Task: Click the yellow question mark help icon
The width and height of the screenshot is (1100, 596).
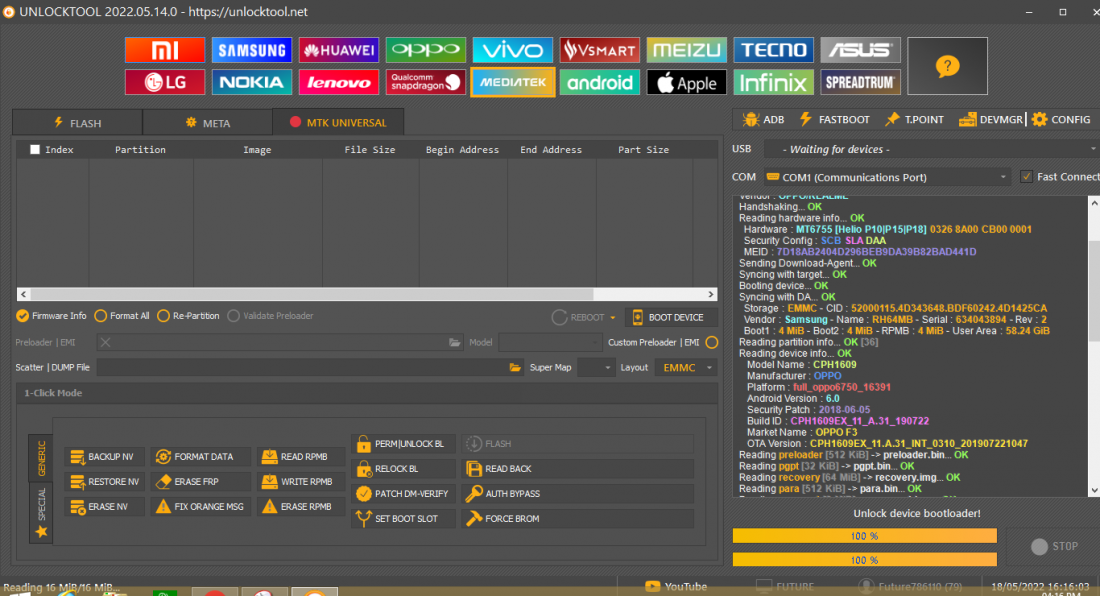Action: pyautogui.click(x=947, y=66)
